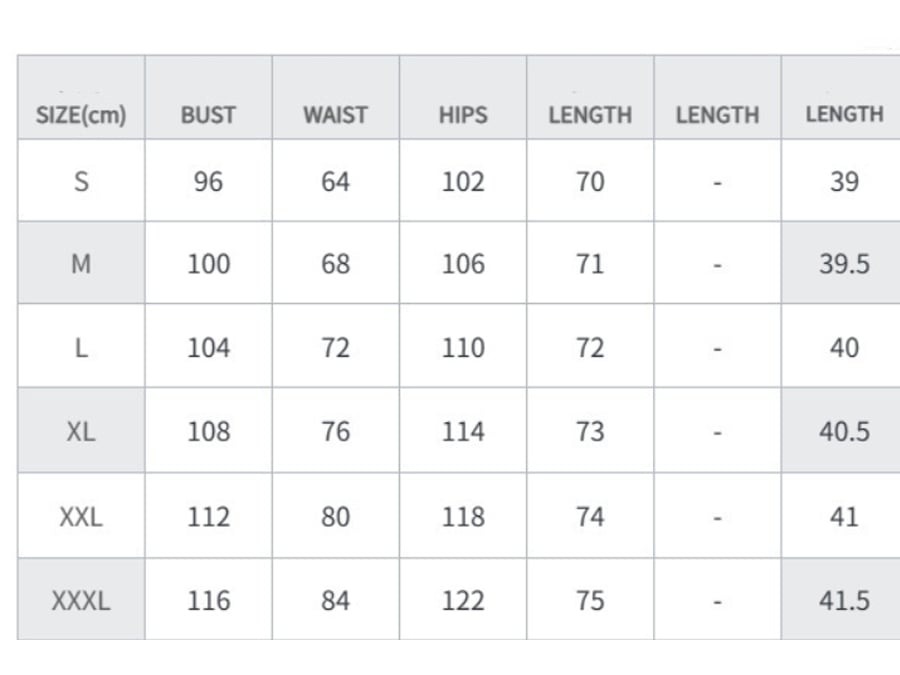Select hips value 122
900x675 pixels.
pos(463,600)
